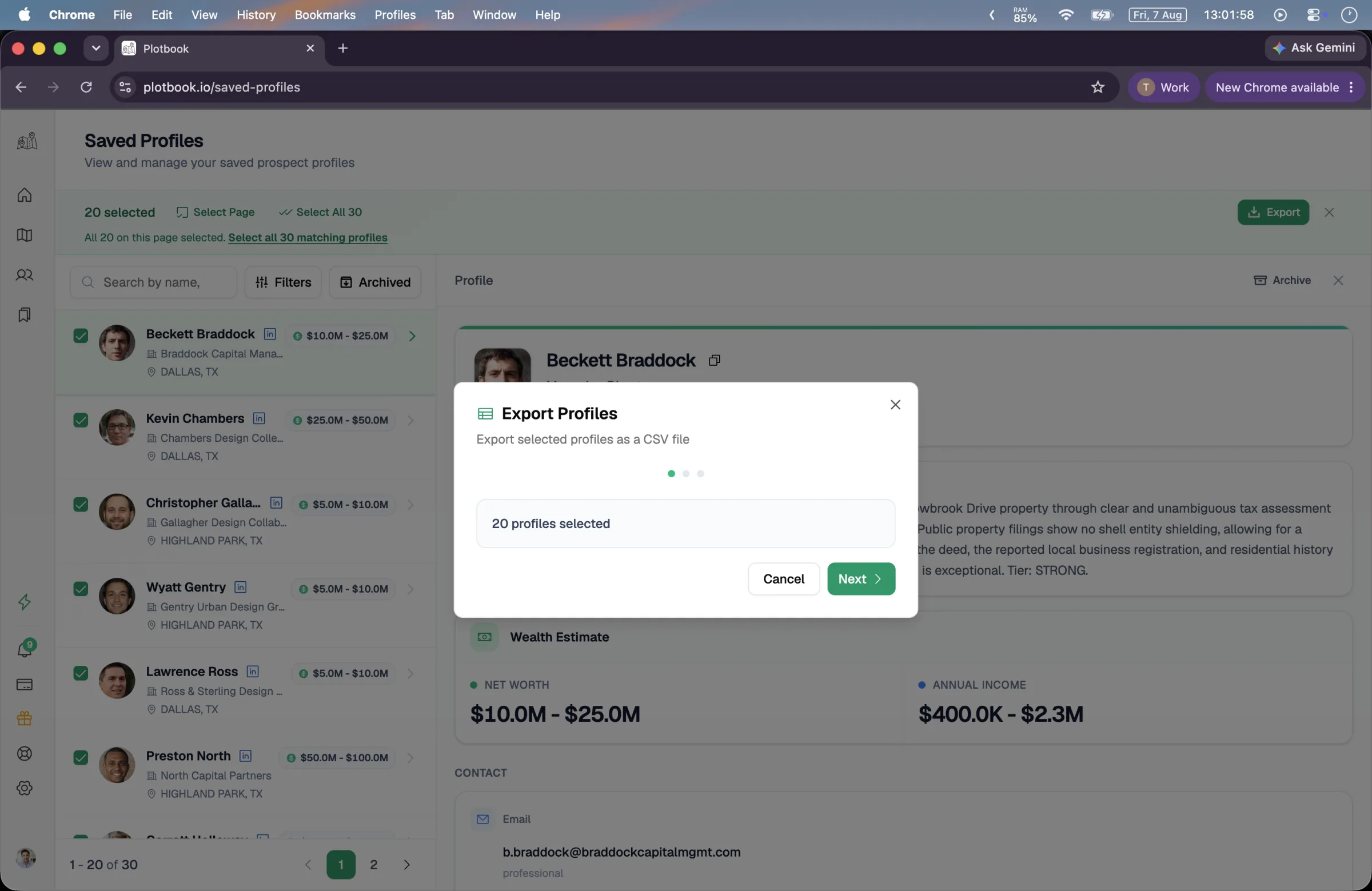Screen dimensions: 1372x891
Task: Expand Kevin Chambers' row chevron
Action: 410,420
